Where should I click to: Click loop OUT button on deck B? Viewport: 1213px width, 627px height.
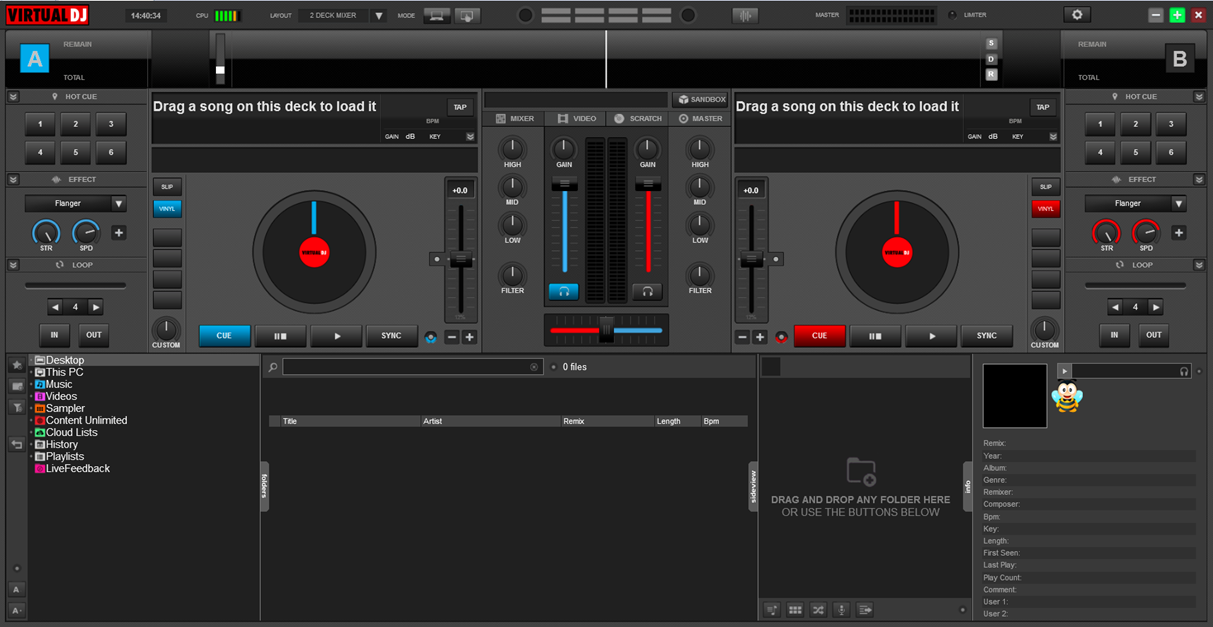pyautogui.click(x=1154, y=335)
